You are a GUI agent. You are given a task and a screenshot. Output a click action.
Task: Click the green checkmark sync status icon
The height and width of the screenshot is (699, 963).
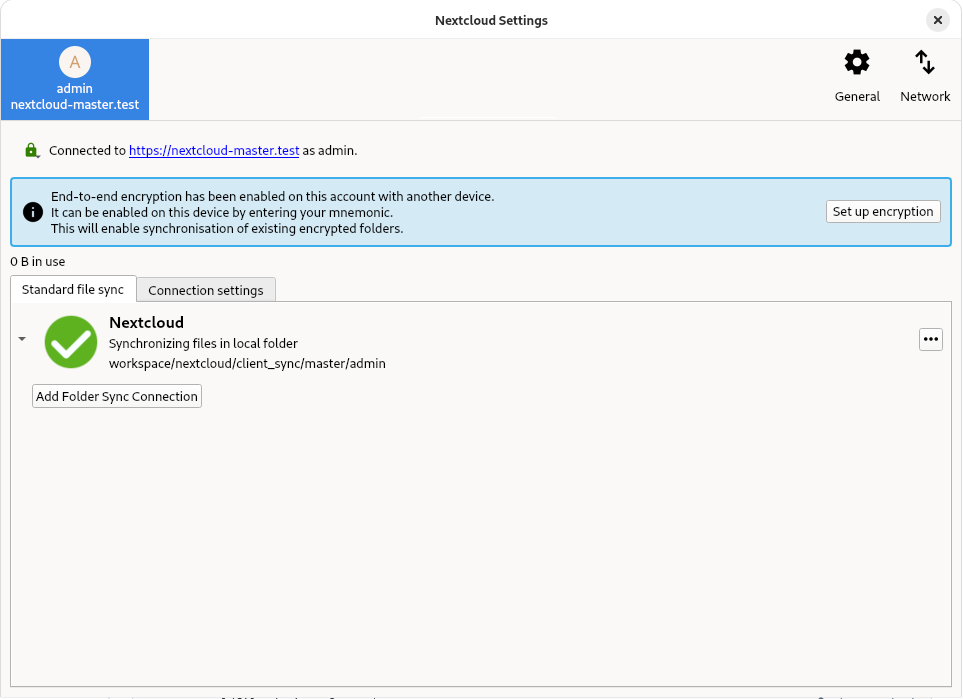click(71, 342)
